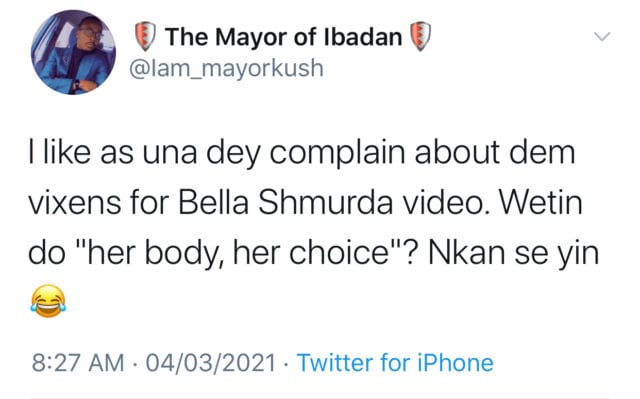Select the 8:27 AM timestamp

[x=78, y=363]
